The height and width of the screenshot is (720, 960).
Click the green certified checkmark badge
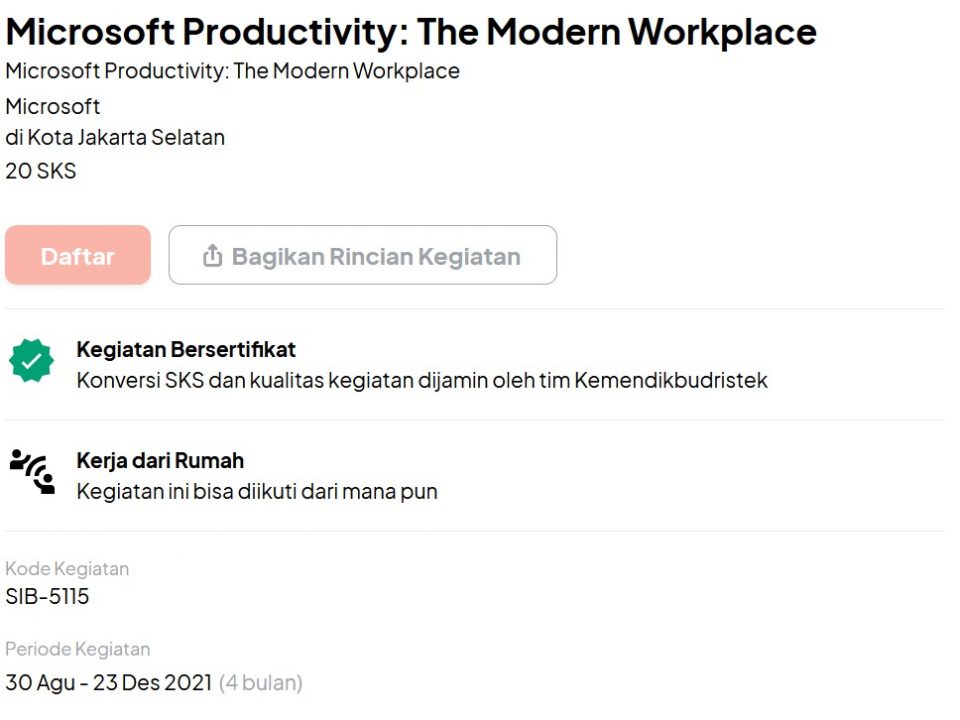(31, 361)
